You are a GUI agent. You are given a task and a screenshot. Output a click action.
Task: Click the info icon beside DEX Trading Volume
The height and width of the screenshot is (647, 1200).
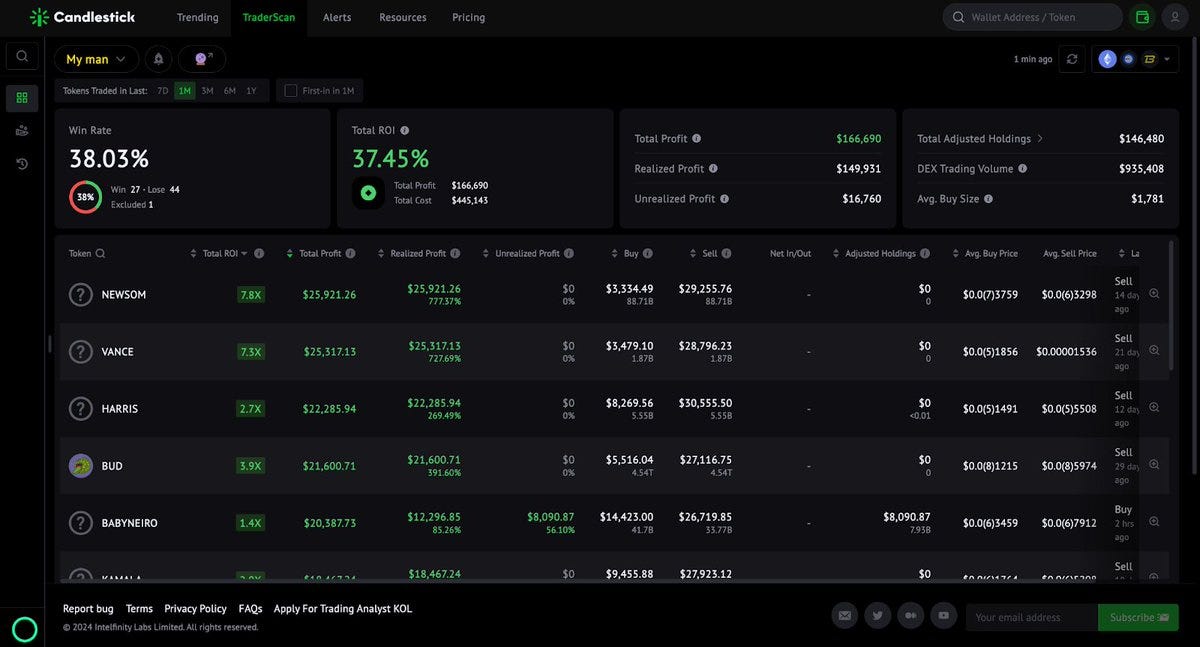[x=1022, y=169]
